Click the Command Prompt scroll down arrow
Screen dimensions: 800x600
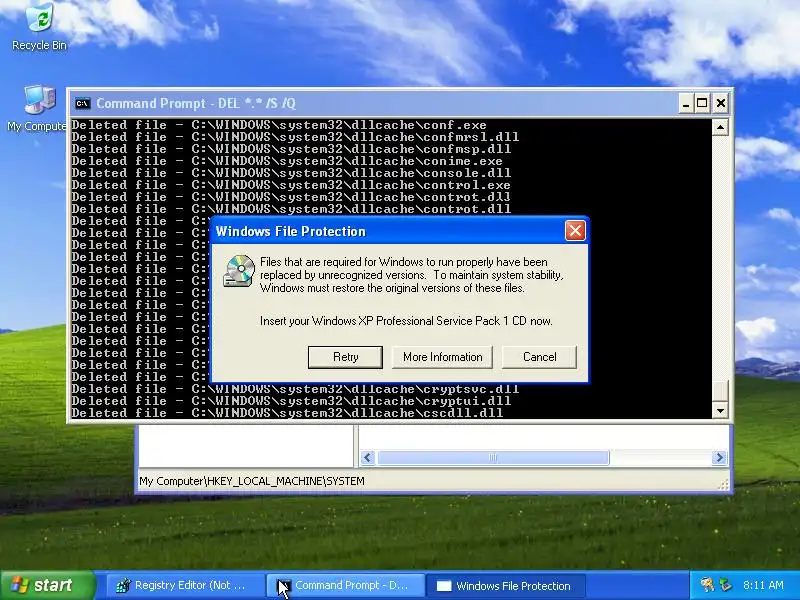point(720,410)
